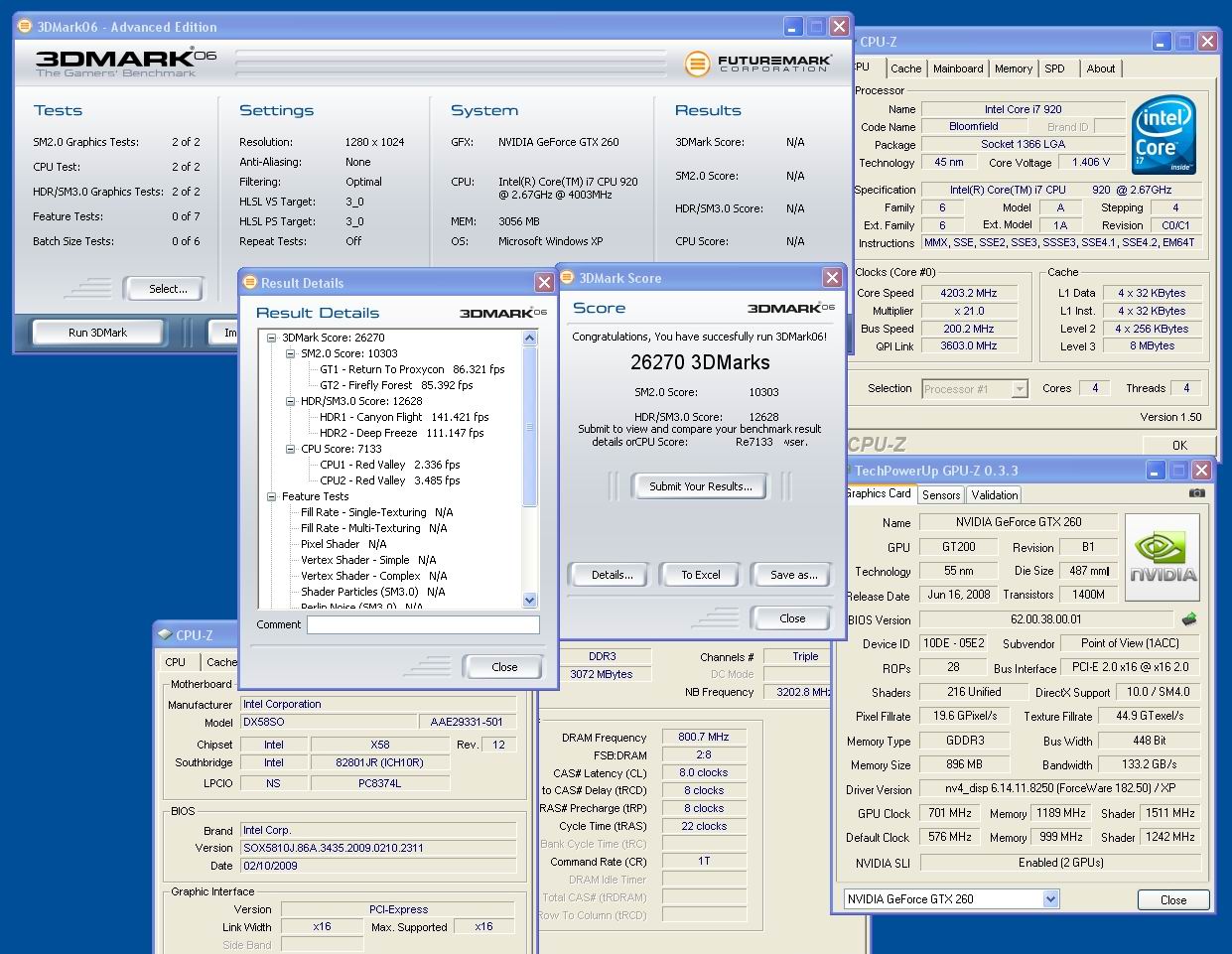The width and height of the screenshot is (1232, 954).
Task: Open the Processor #1 selection dropdown
Action: pos(1019,389)
